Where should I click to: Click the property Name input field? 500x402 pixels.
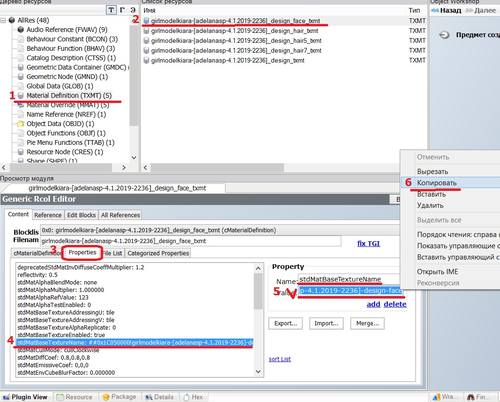pos(349,279)
